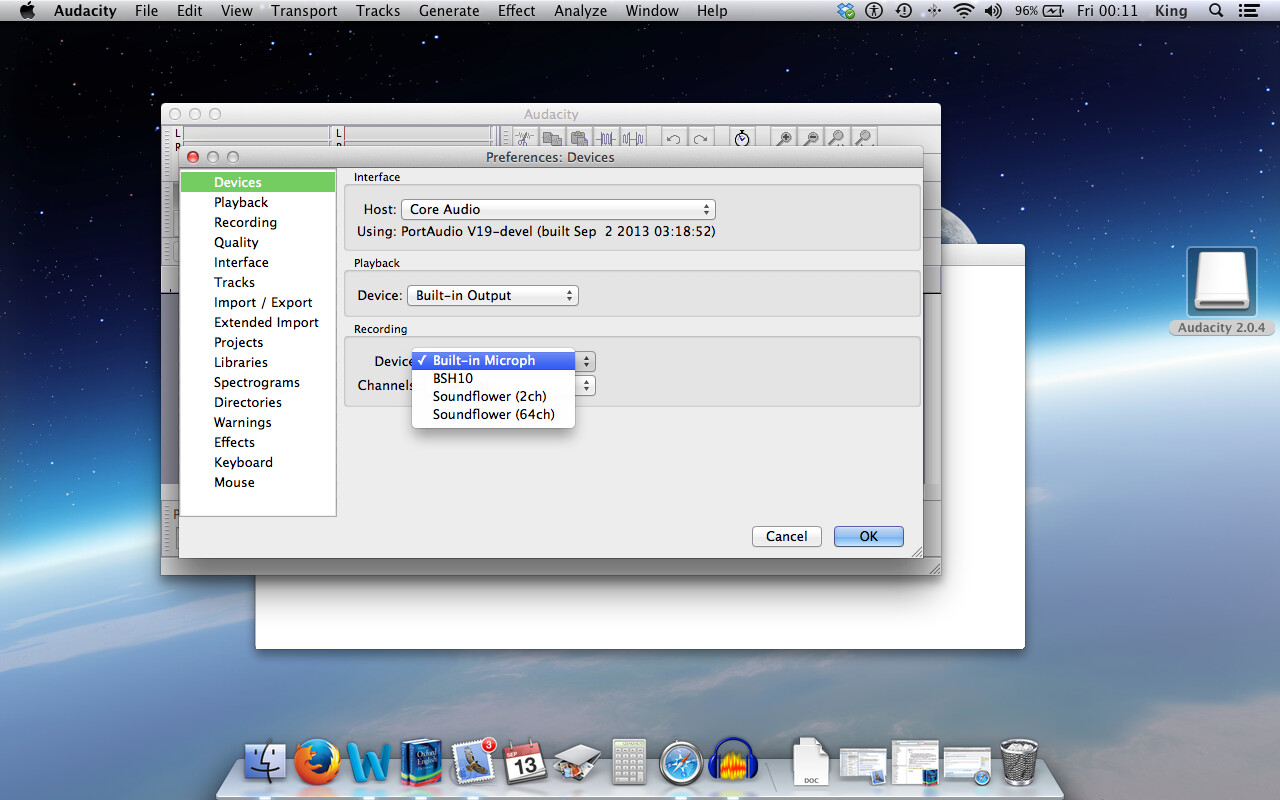This screenshot has width=1280, height=800.
Task: Open the blue W app in Dock
Action: click(x=369, y=763)
